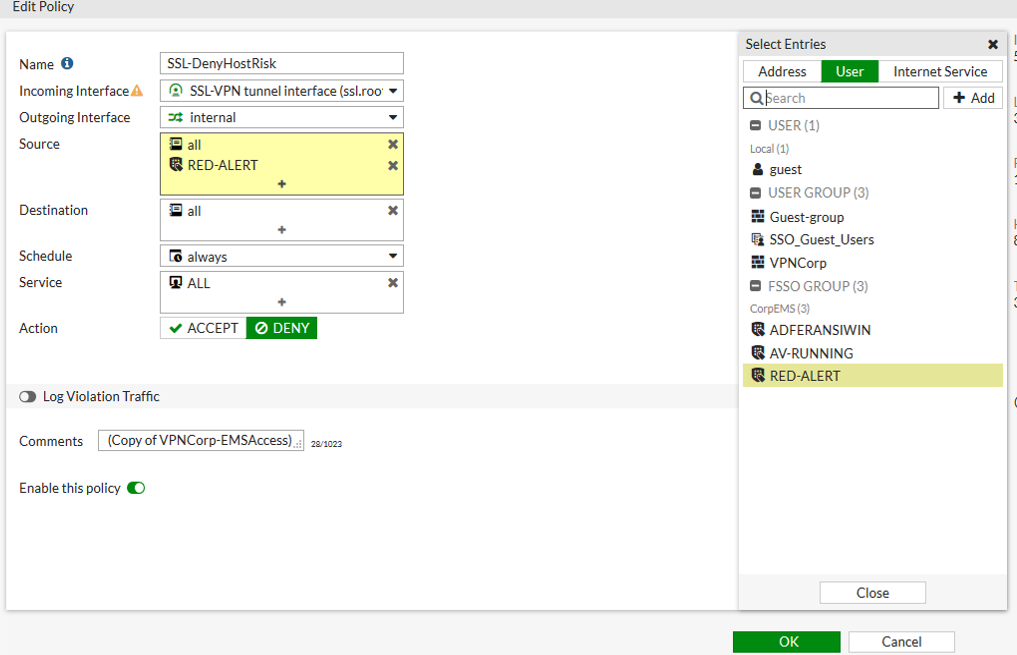Image resolution: width=1017 pixels, height=655 pixels.
Task: Collapse the USER (1) section
Action: (756, 126)
